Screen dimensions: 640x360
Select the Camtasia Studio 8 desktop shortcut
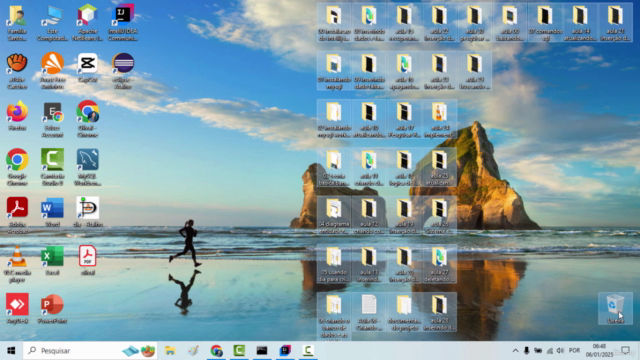(x=52, y=167)
